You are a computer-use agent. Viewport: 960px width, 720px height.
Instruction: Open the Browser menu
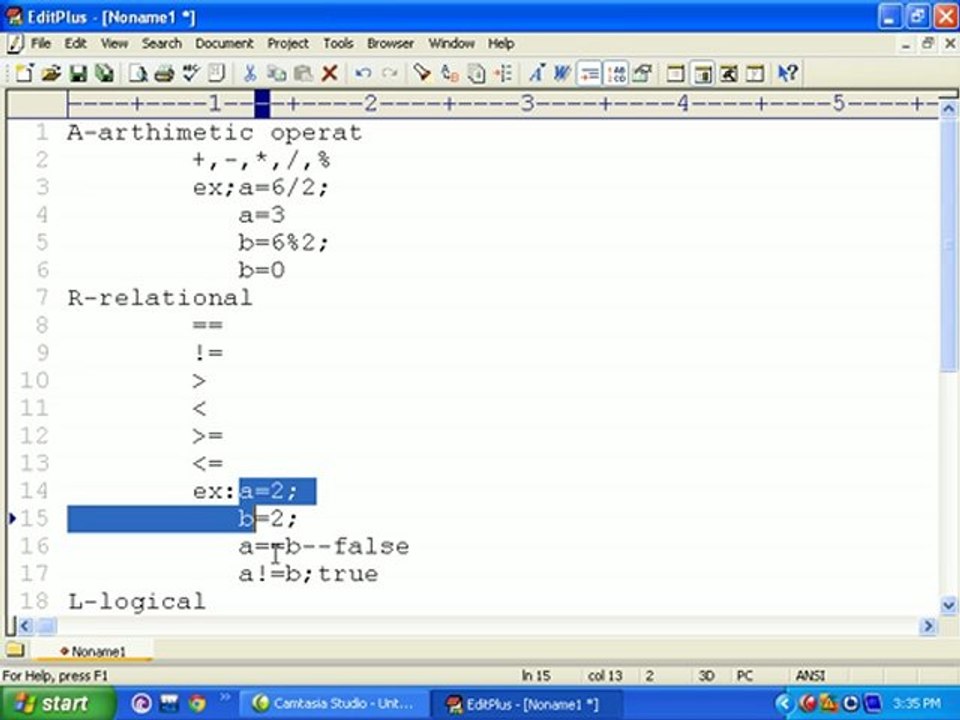tap(390, 43)
